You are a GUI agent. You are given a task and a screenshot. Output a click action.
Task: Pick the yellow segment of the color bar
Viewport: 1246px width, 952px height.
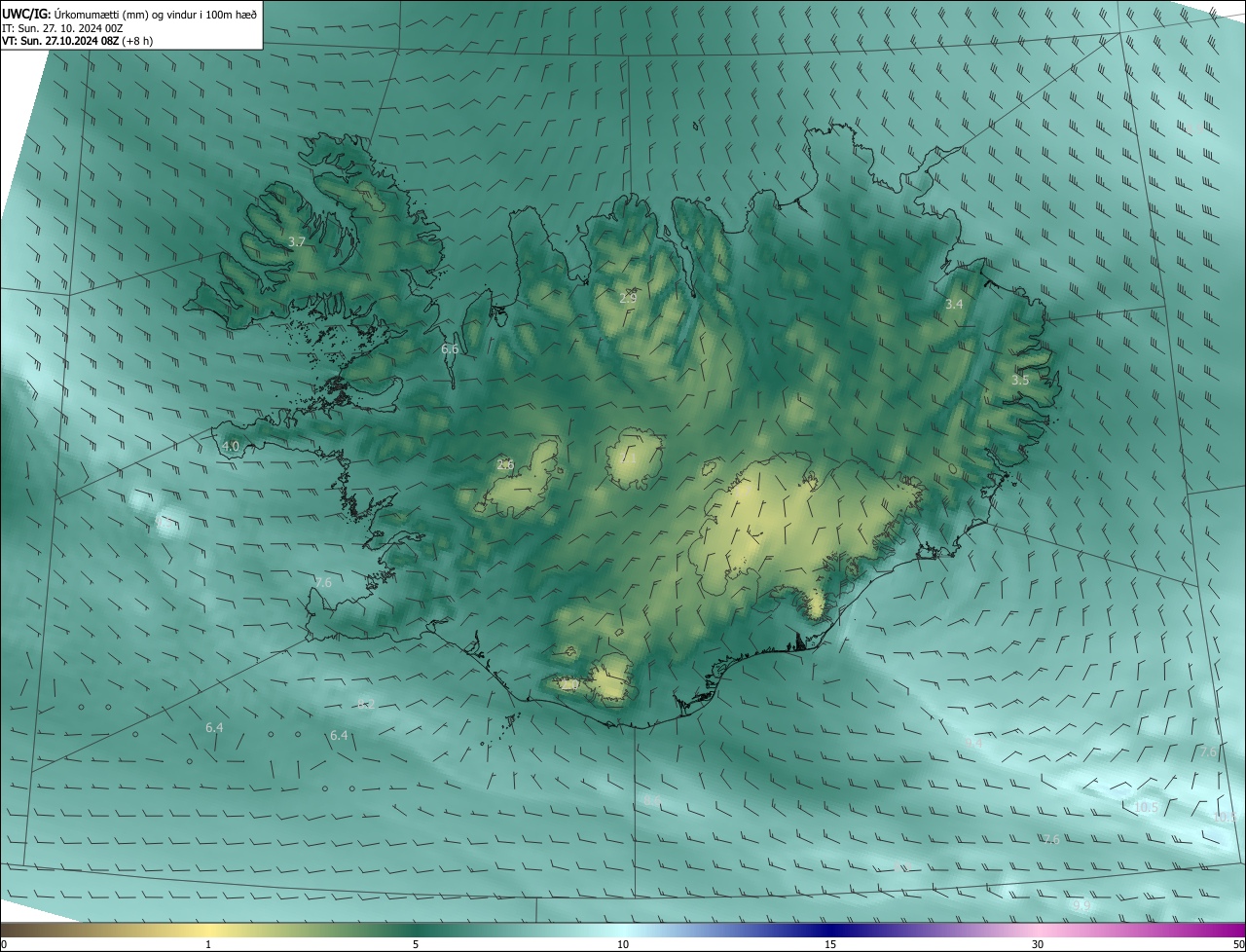208,930
